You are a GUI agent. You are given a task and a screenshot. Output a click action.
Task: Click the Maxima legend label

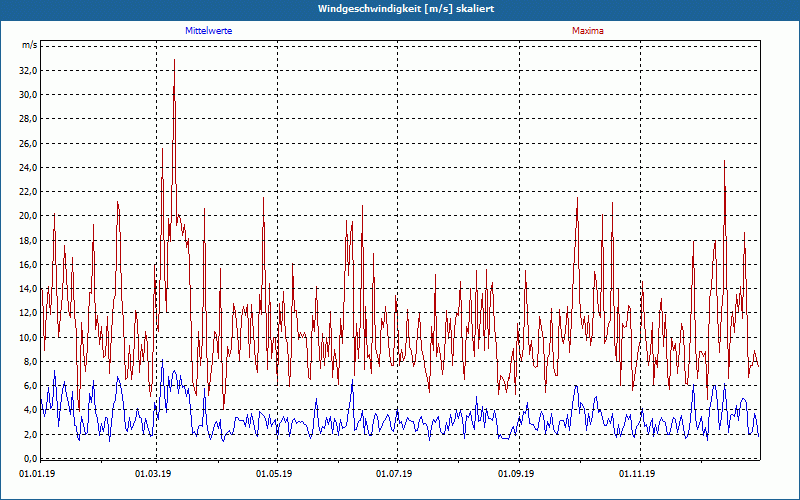588,31
